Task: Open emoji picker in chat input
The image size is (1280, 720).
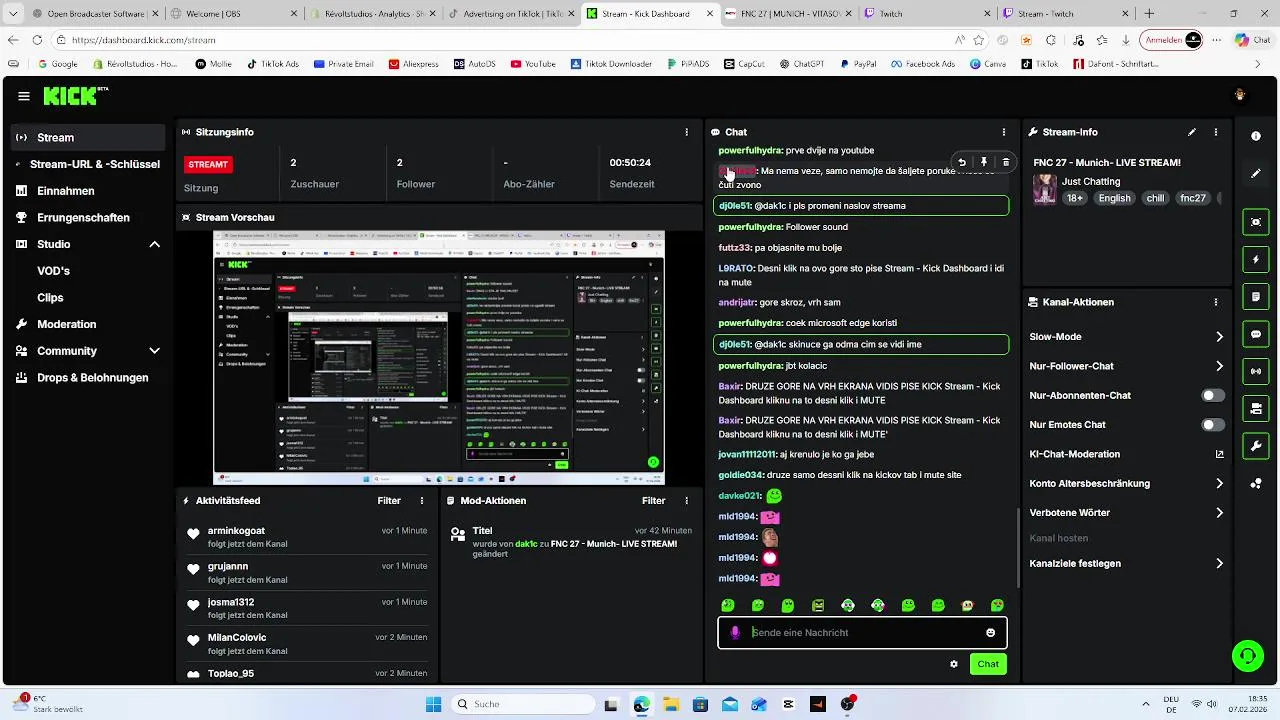Action: 991,633
